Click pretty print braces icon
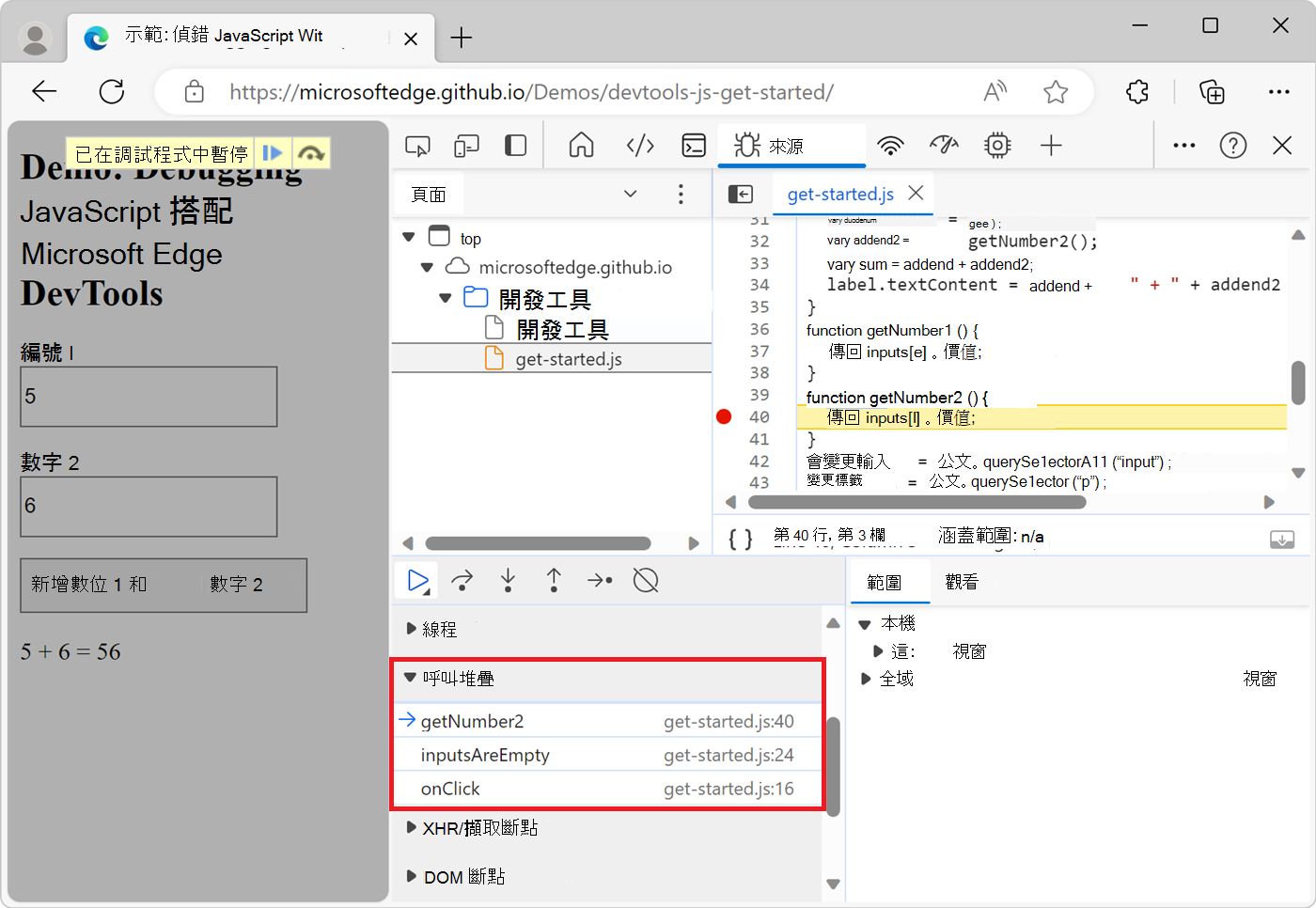Screen dimensions: 1316x908 741,539
